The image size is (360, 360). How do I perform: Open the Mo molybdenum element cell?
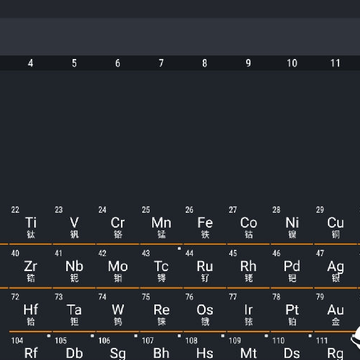point(118,267)
